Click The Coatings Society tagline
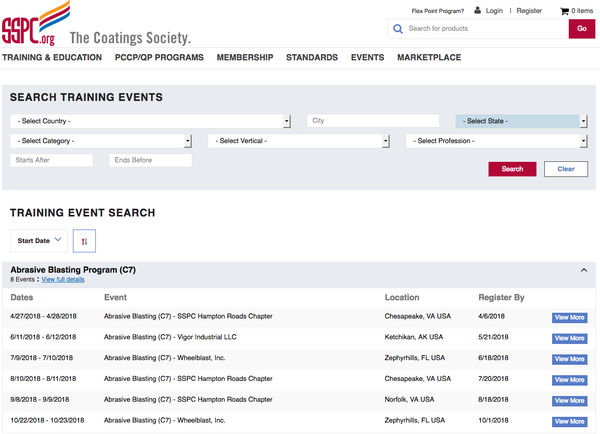Viewport: 600px width, 434px height. click(x=130, y=38)
